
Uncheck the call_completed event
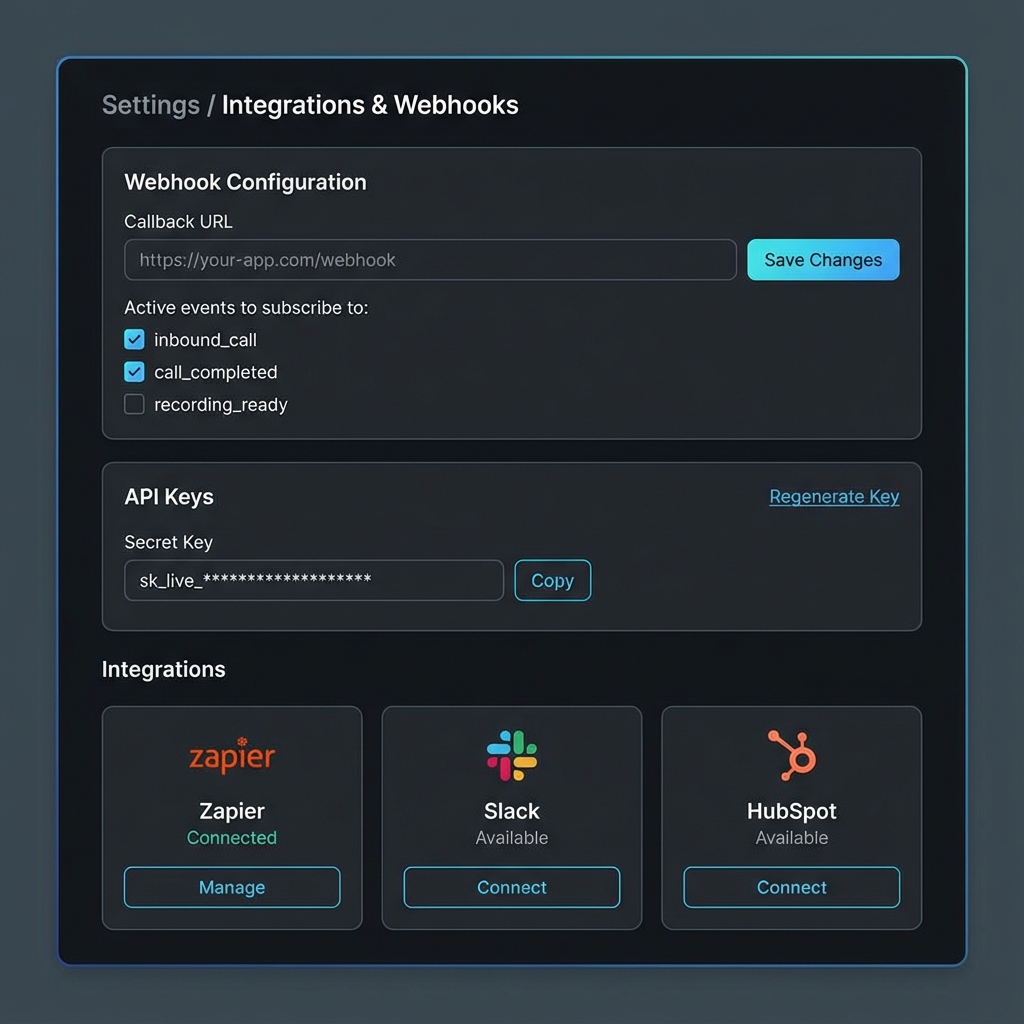[134, 371]
